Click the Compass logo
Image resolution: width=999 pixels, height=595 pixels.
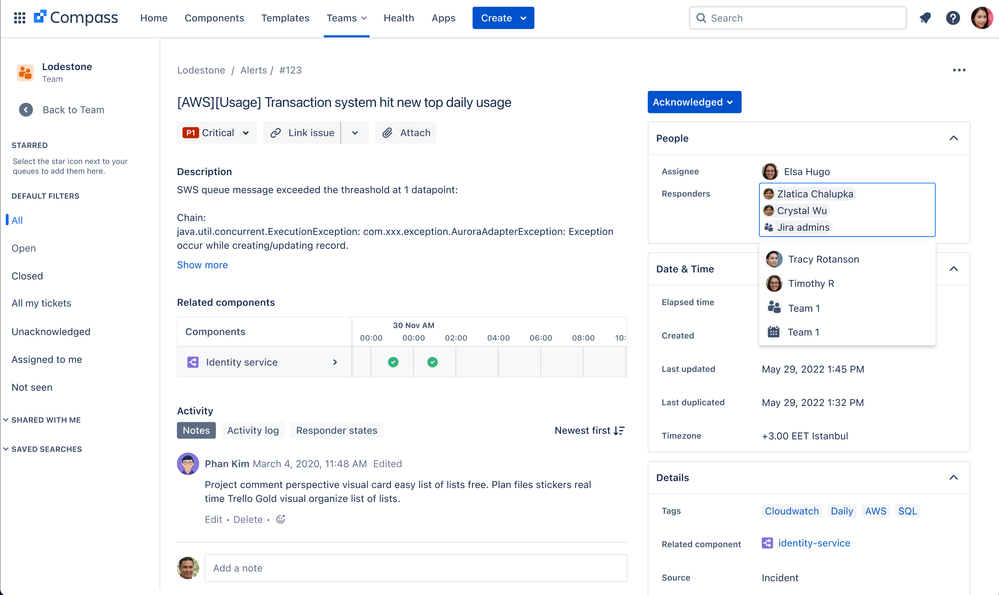click(76, 18)
